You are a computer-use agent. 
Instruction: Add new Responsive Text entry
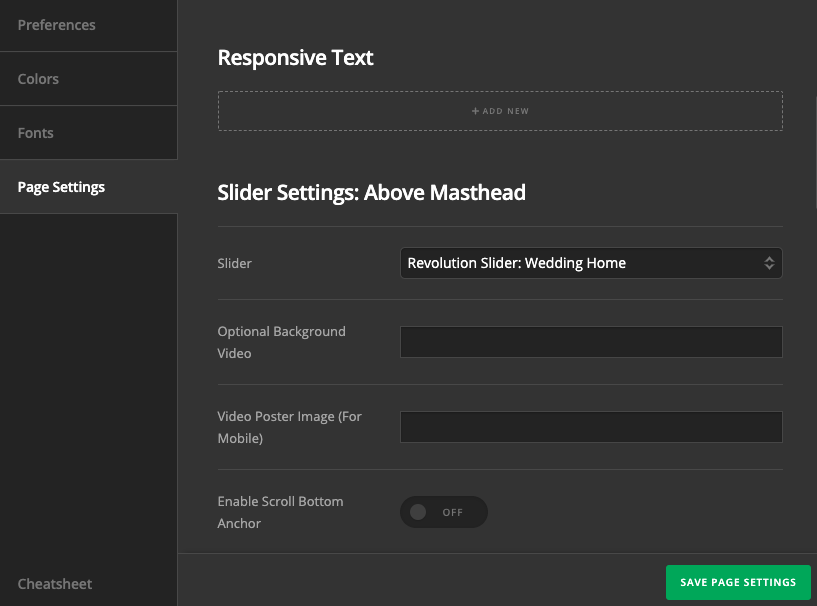(x=500, y=111)
